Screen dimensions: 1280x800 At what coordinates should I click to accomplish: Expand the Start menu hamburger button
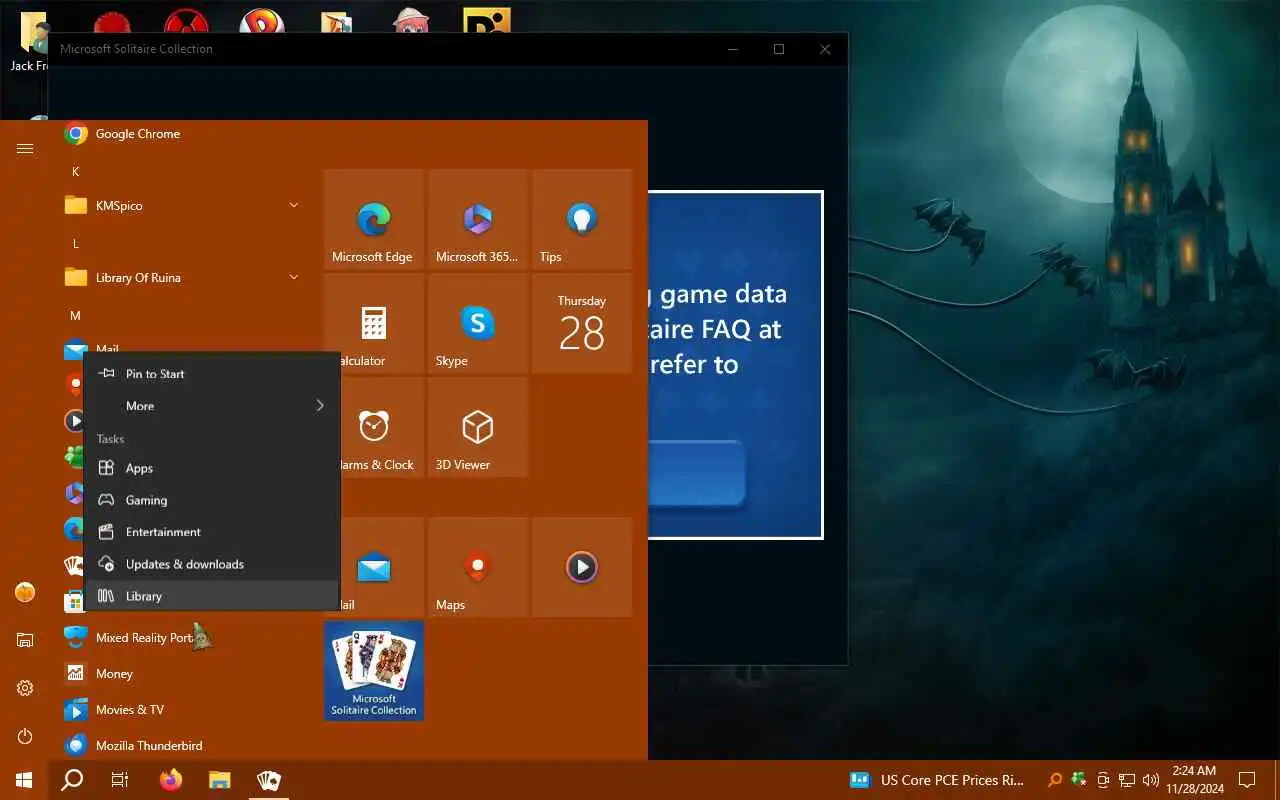[x=25, y=148]
